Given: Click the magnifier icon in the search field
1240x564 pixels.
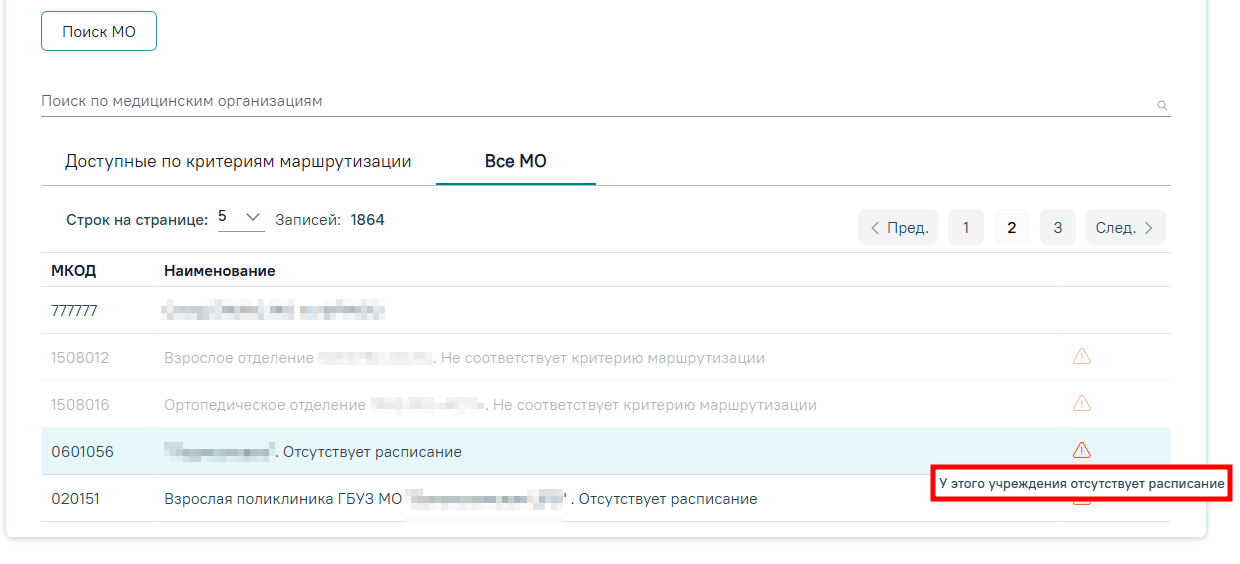Looking at the screenshot, I should (x=1162, y=105).
